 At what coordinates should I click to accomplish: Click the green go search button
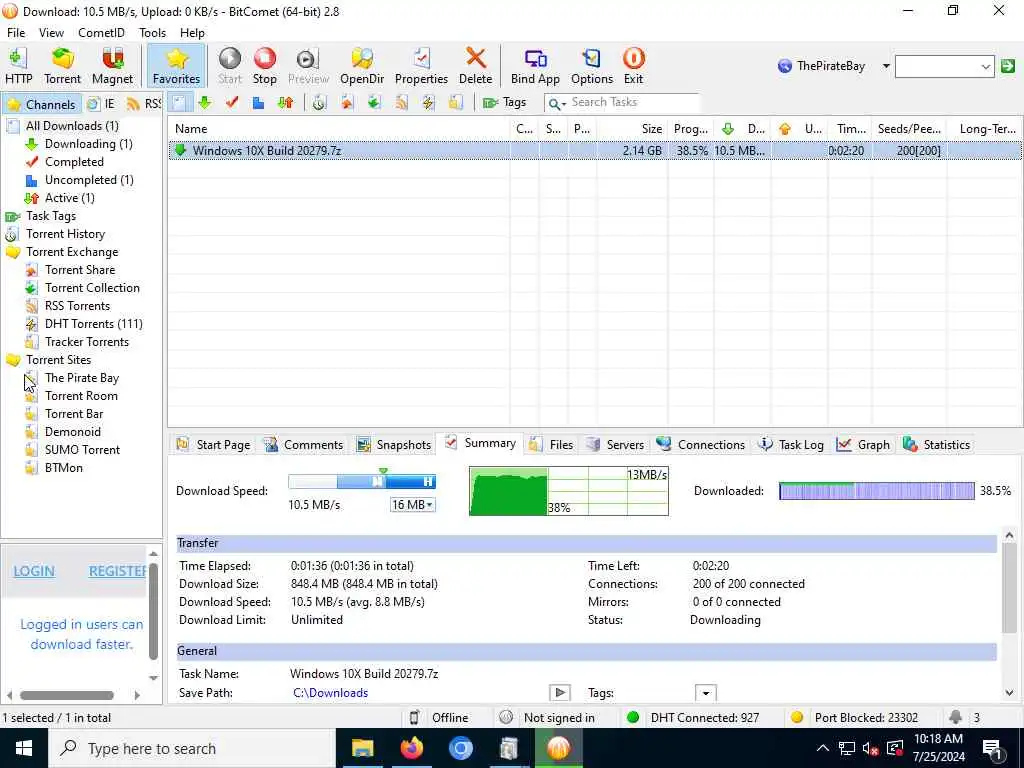point(1008,66)
